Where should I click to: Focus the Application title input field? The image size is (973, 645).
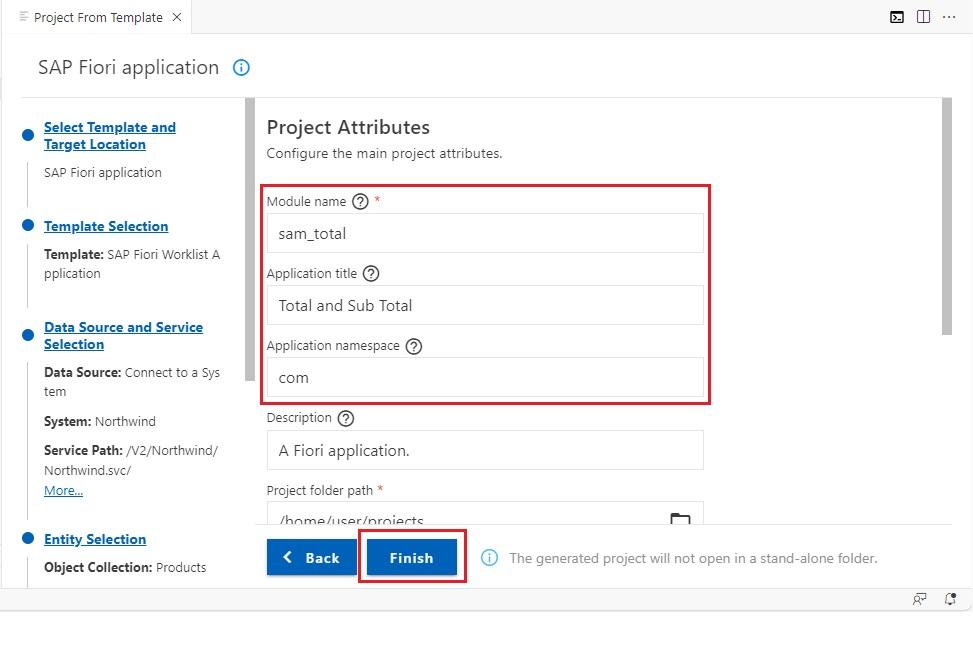pos(485,305)
